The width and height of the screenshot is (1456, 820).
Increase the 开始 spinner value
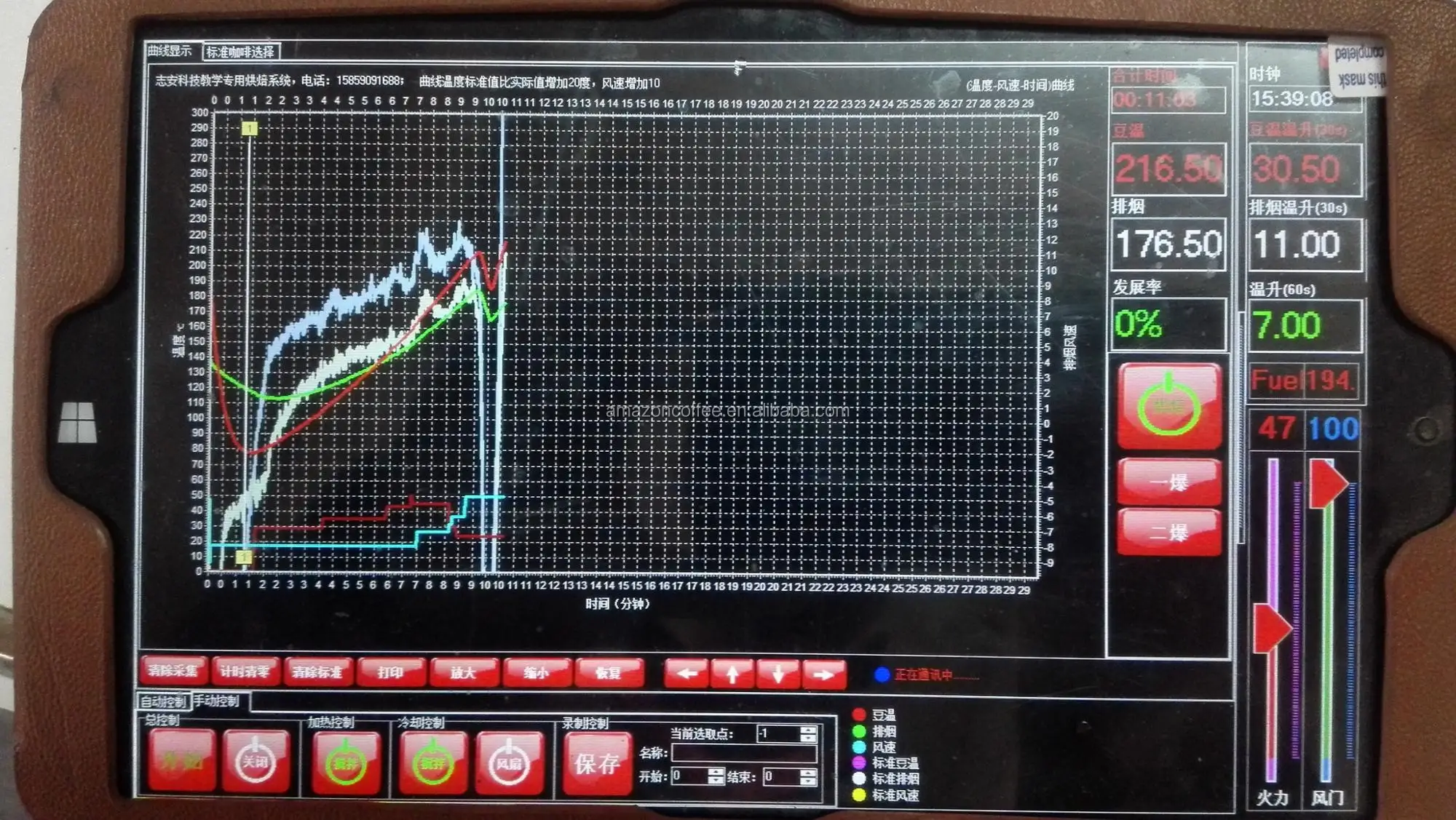pyautogui.click(x=716, y=772)
